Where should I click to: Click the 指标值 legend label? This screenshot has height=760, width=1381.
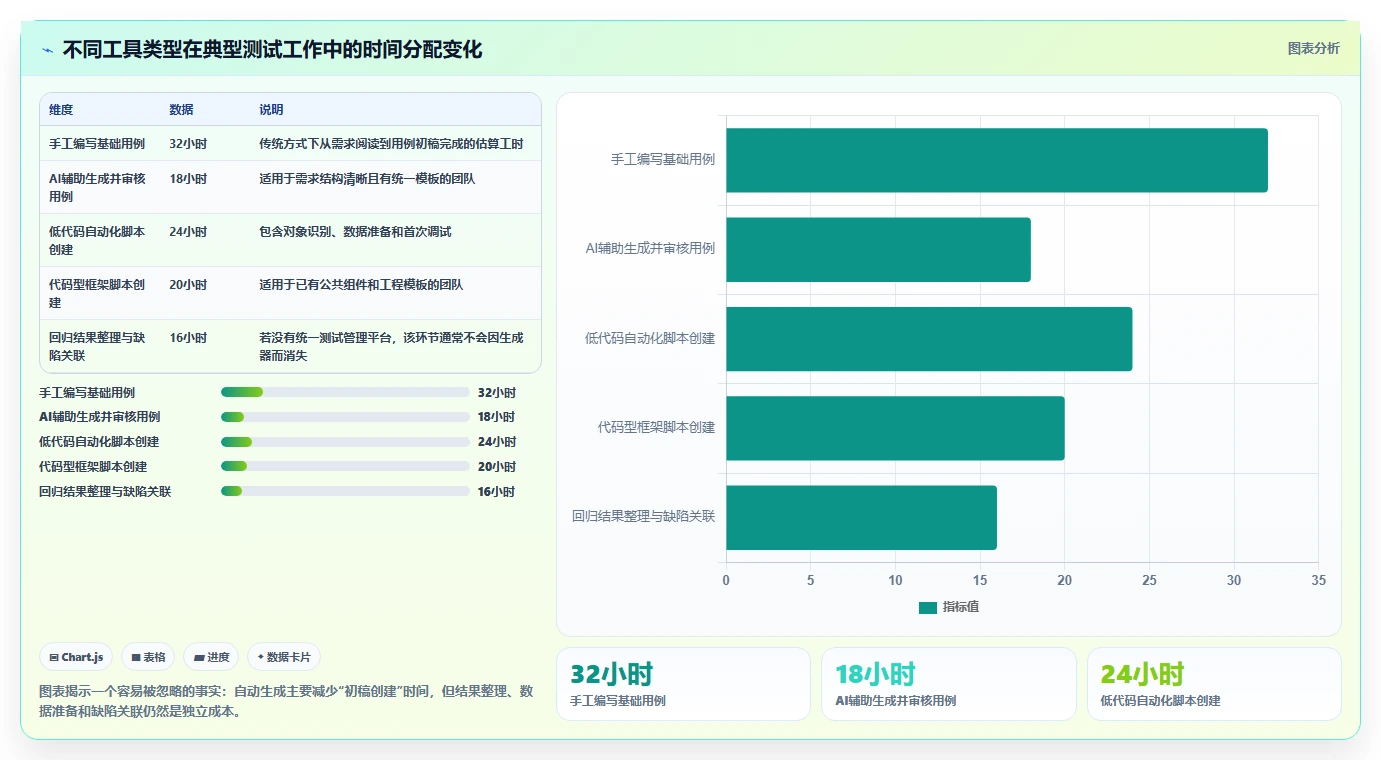pos(961,608)
